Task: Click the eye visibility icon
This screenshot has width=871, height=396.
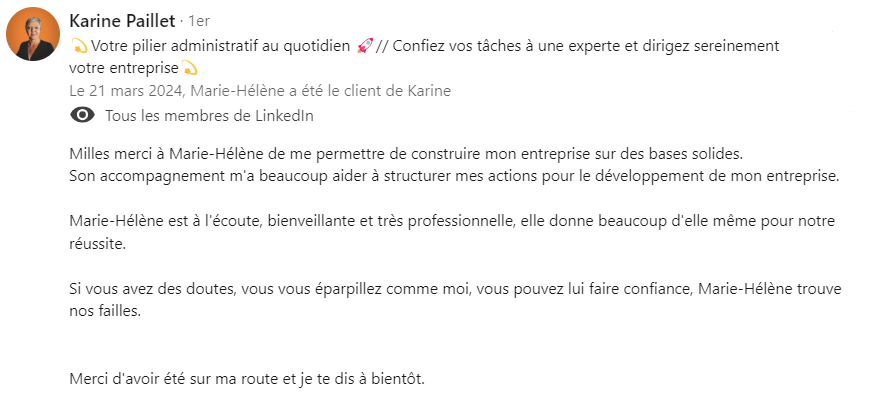Action: (x=82, y=116)
